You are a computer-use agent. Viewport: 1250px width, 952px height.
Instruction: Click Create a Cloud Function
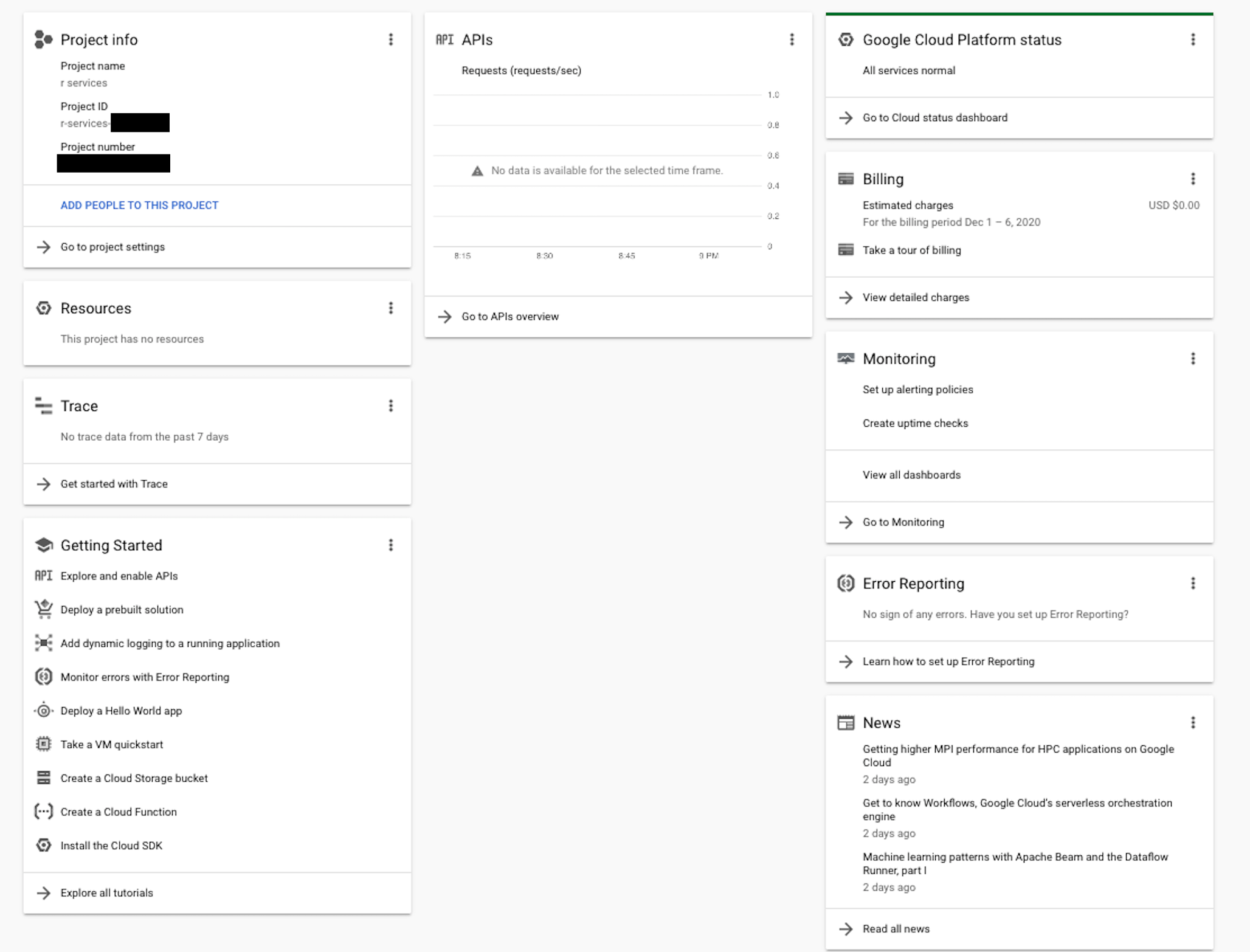[119, 812]
